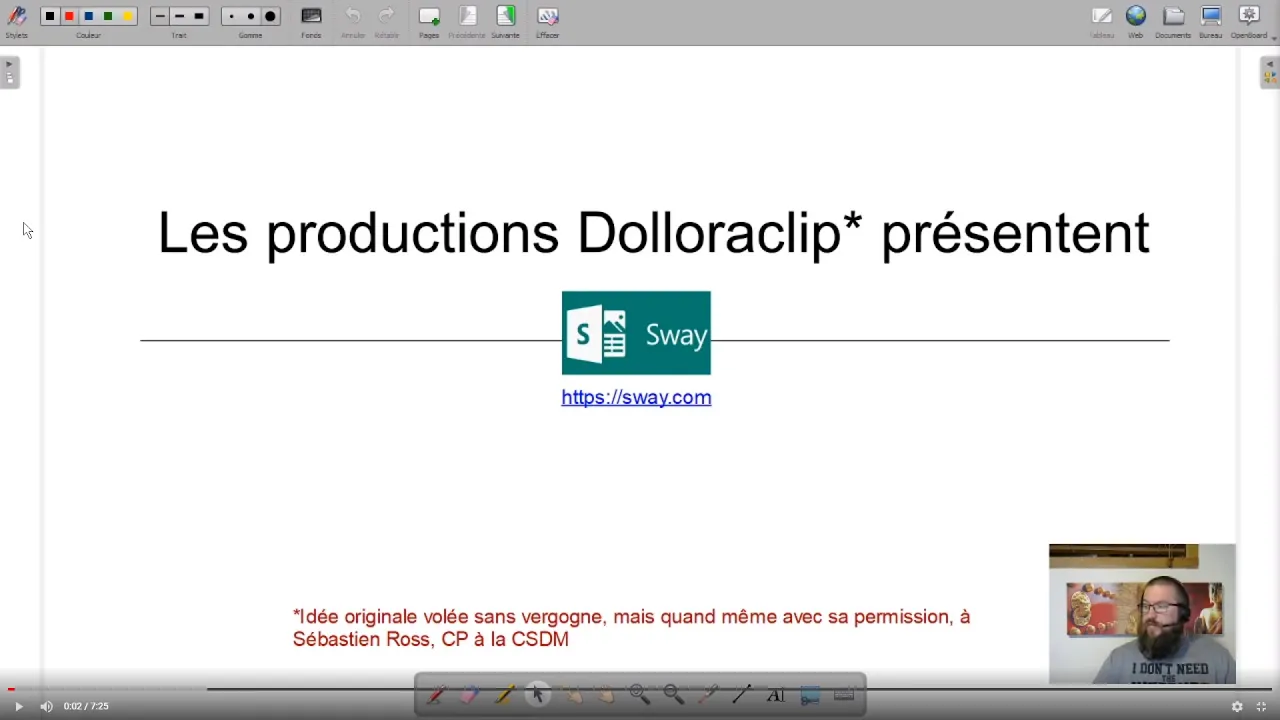Select the red pen color
Viewport: 1280px width, 720px height.
point(69,16)
